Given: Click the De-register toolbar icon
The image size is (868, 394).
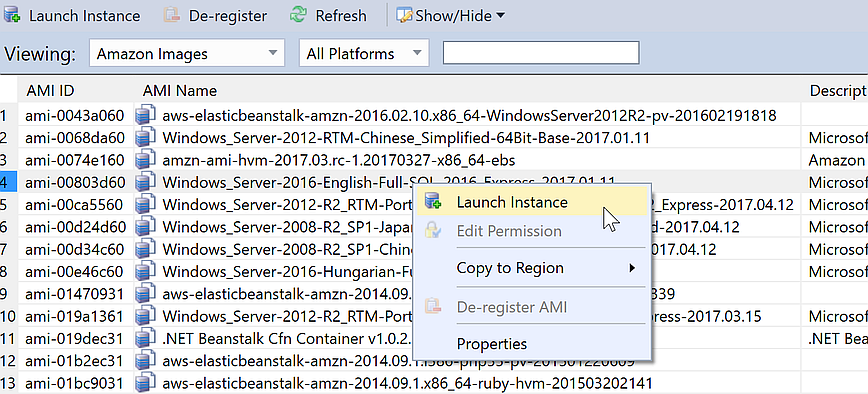Looking at the screenshot, I should point(172,15).
